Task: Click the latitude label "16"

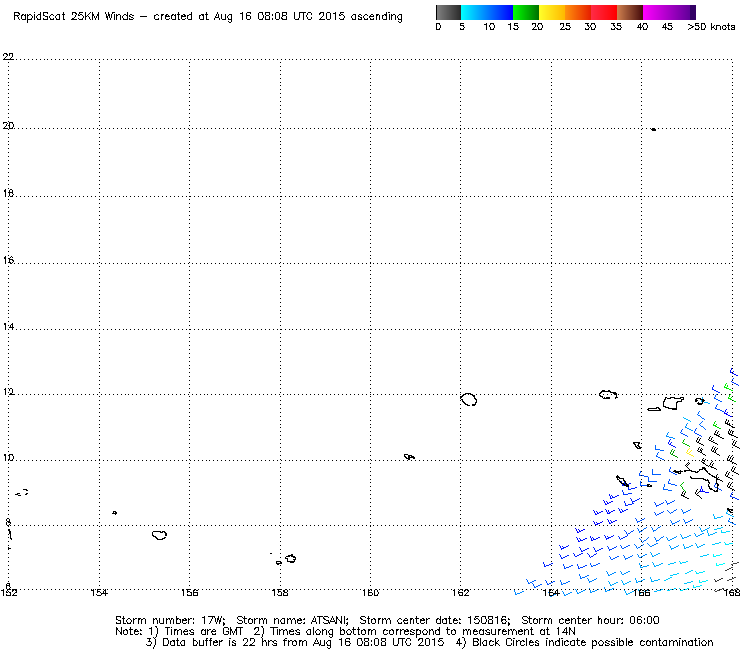Action: point(8,260)
